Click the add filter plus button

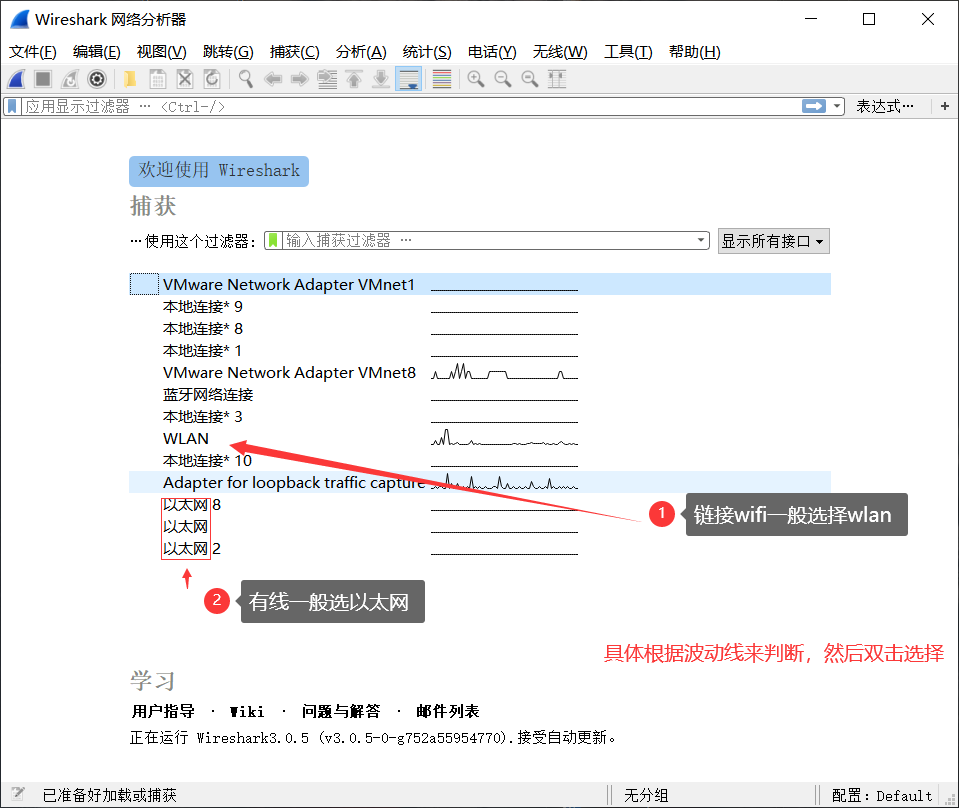pos(944,106)
